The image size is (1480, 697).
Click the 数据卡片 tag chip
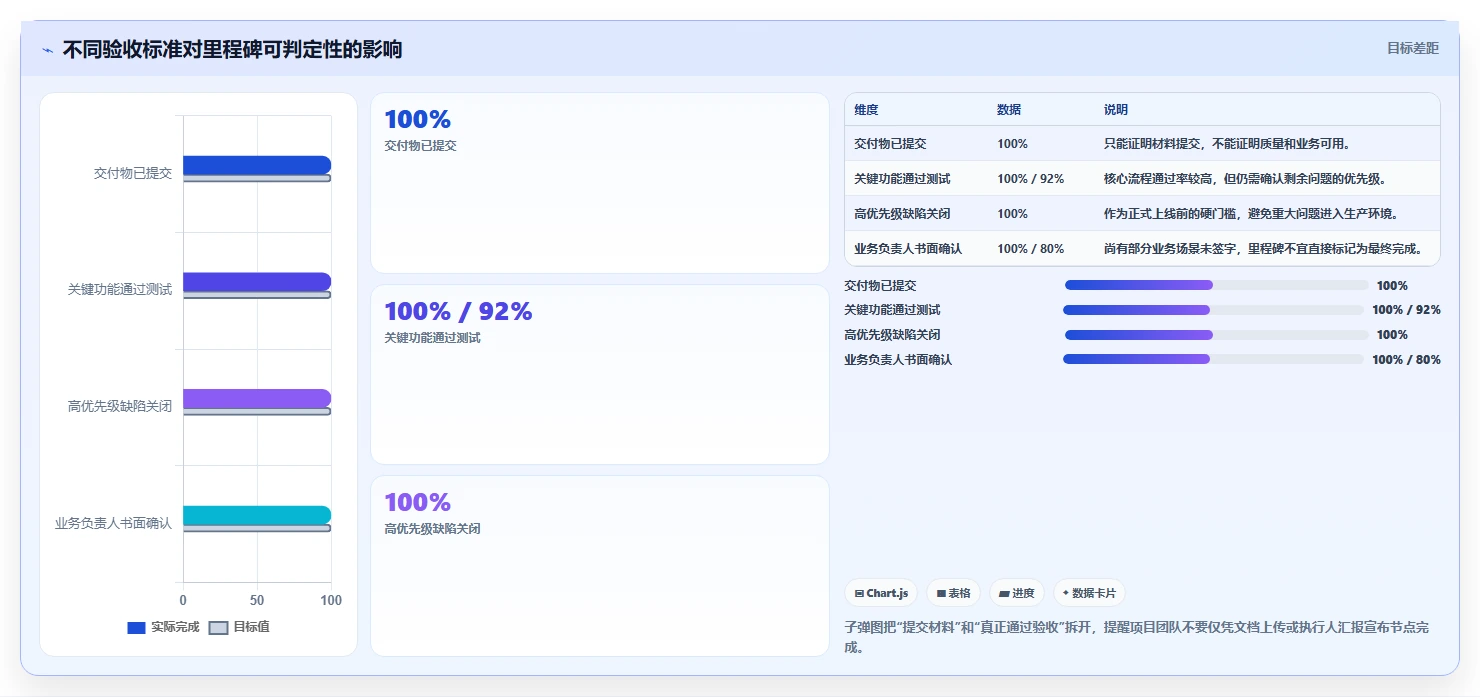click(1089, 593)
